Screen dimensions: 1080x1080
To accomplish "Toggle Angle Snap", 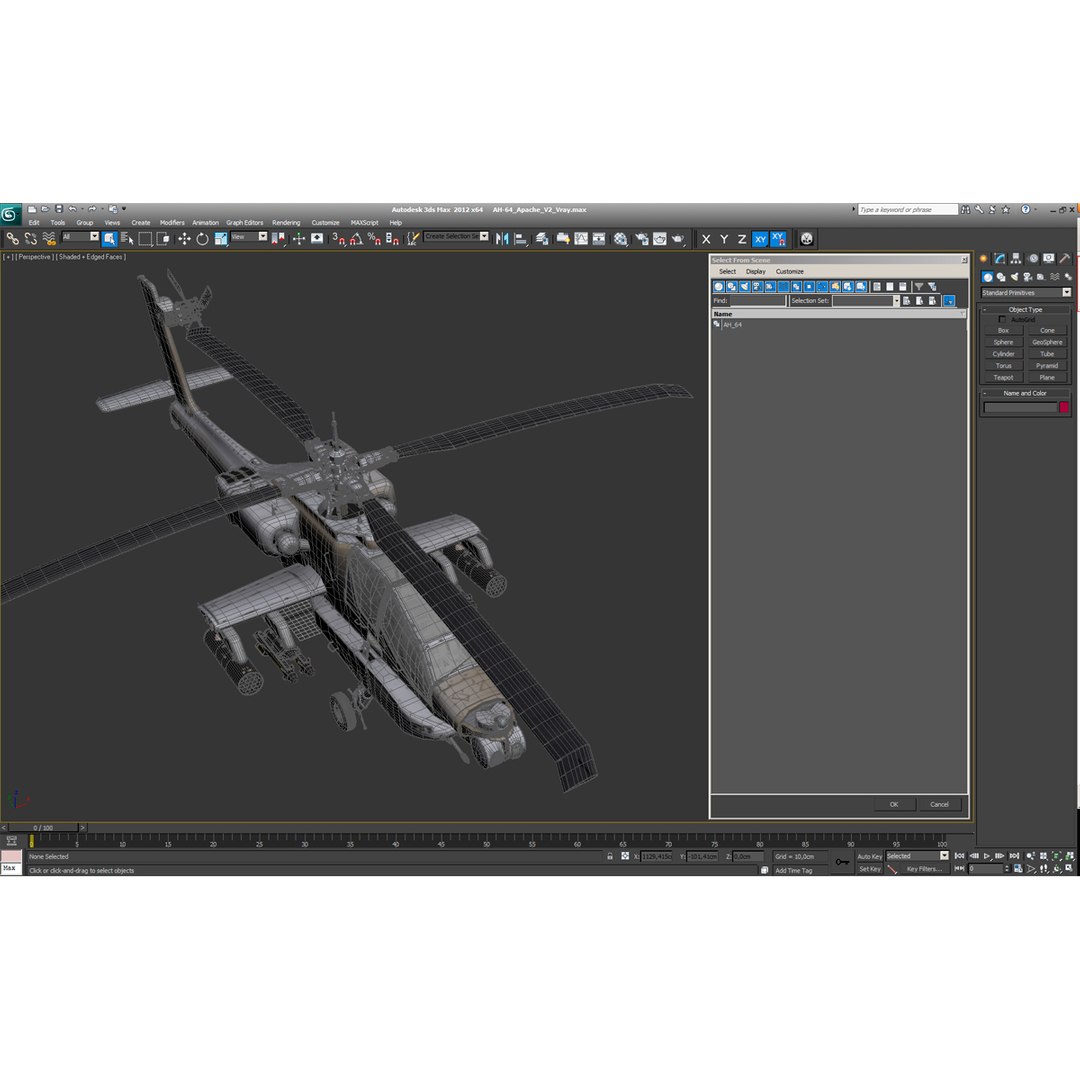I will 356,239.
